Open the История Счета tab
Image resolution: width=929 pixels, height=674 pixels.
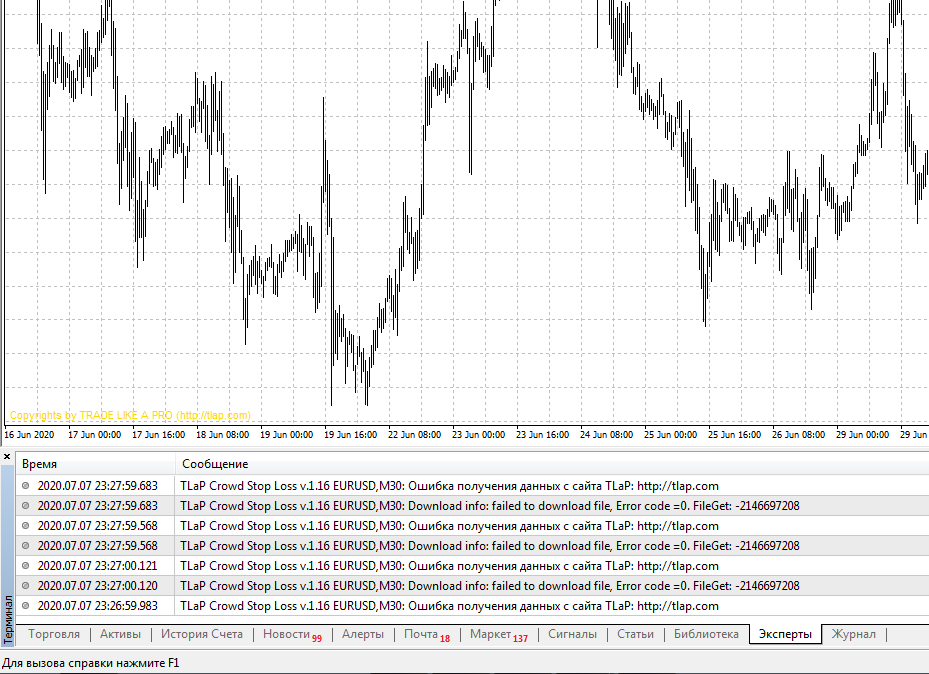tap(202, 634)
